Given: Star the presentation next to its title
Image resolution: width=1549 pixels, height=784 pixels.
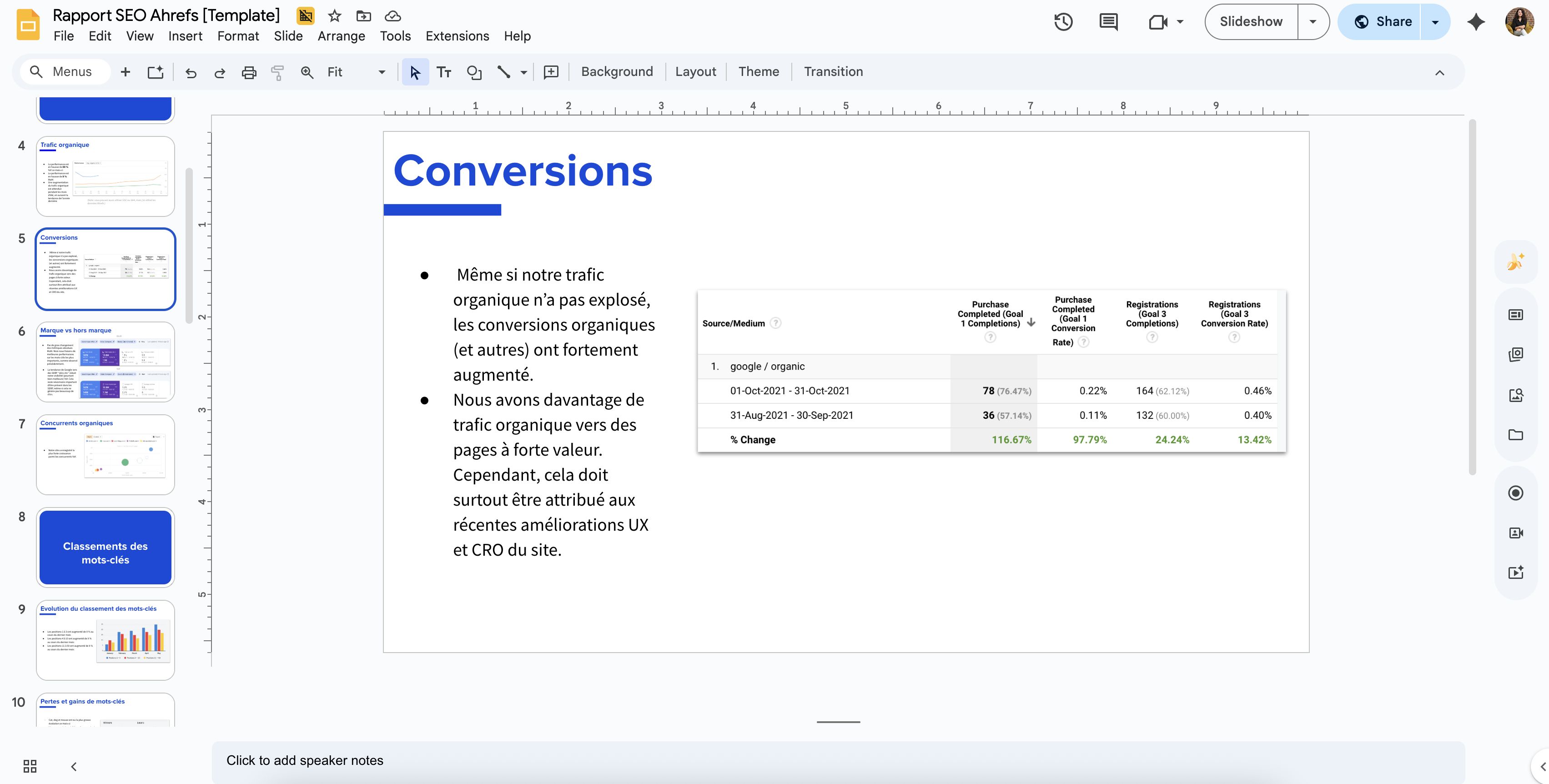Looking at the screenshot, I should (334, 16).
